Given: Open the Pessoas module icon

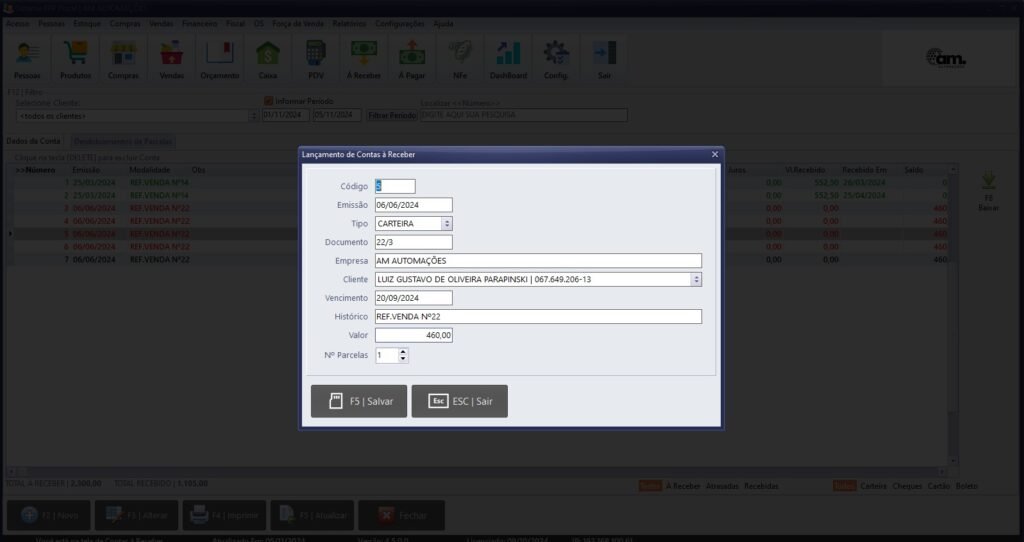Looking at the screenshot, I should 28,59.
